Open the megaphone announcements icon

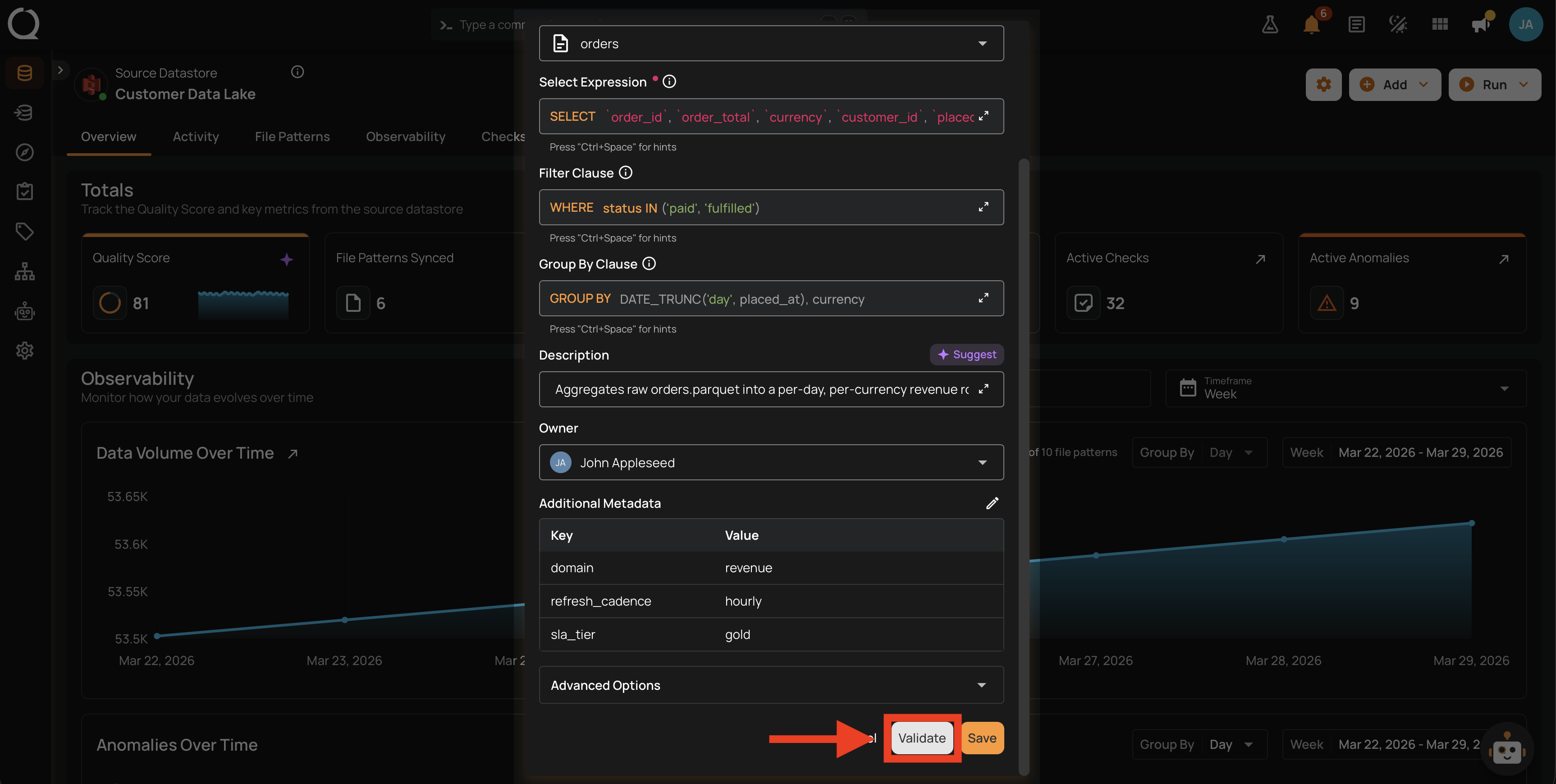click(1482, 24)
